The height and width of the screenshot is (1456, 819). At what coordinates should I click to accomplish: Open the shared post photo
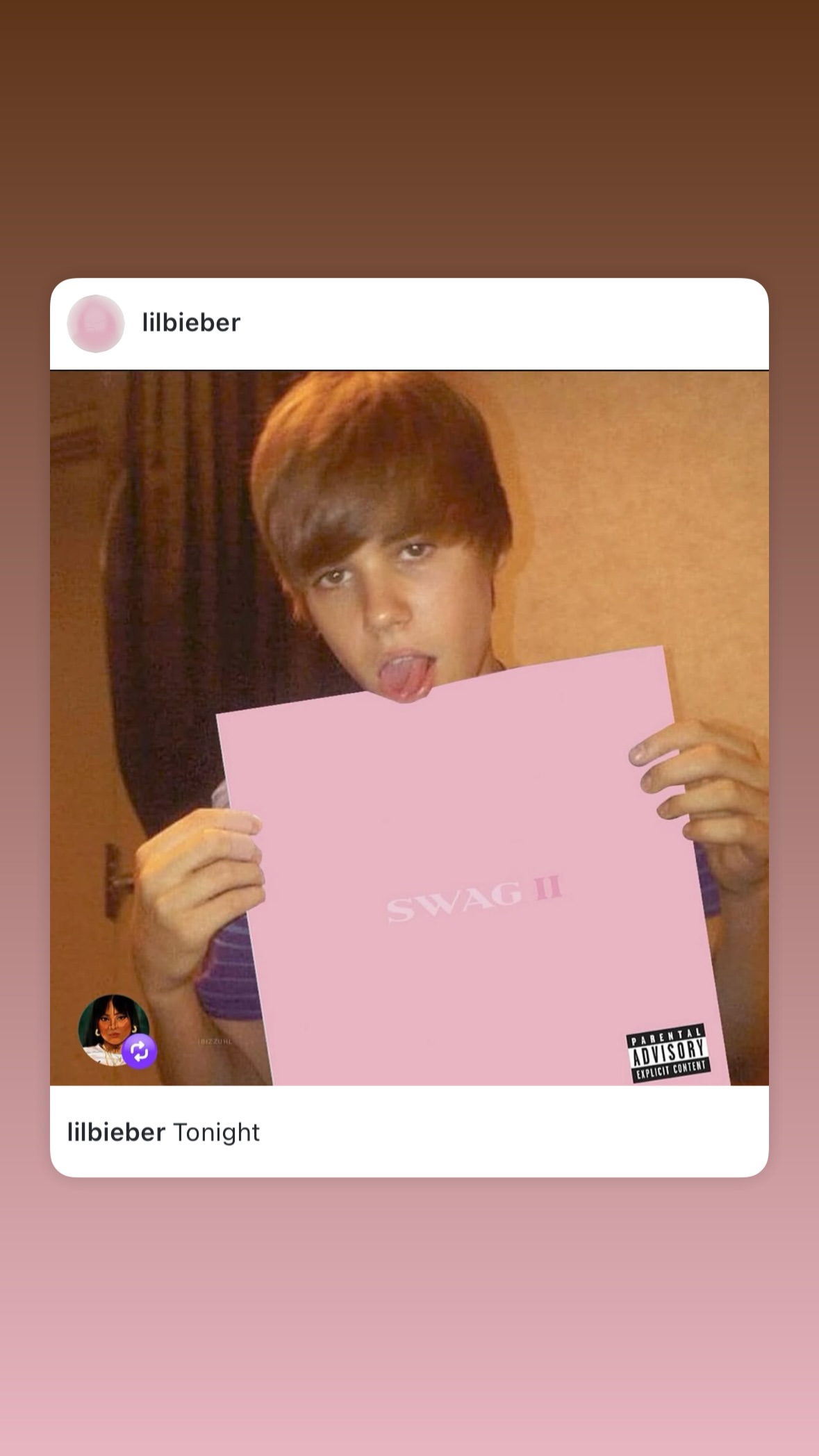409,728
